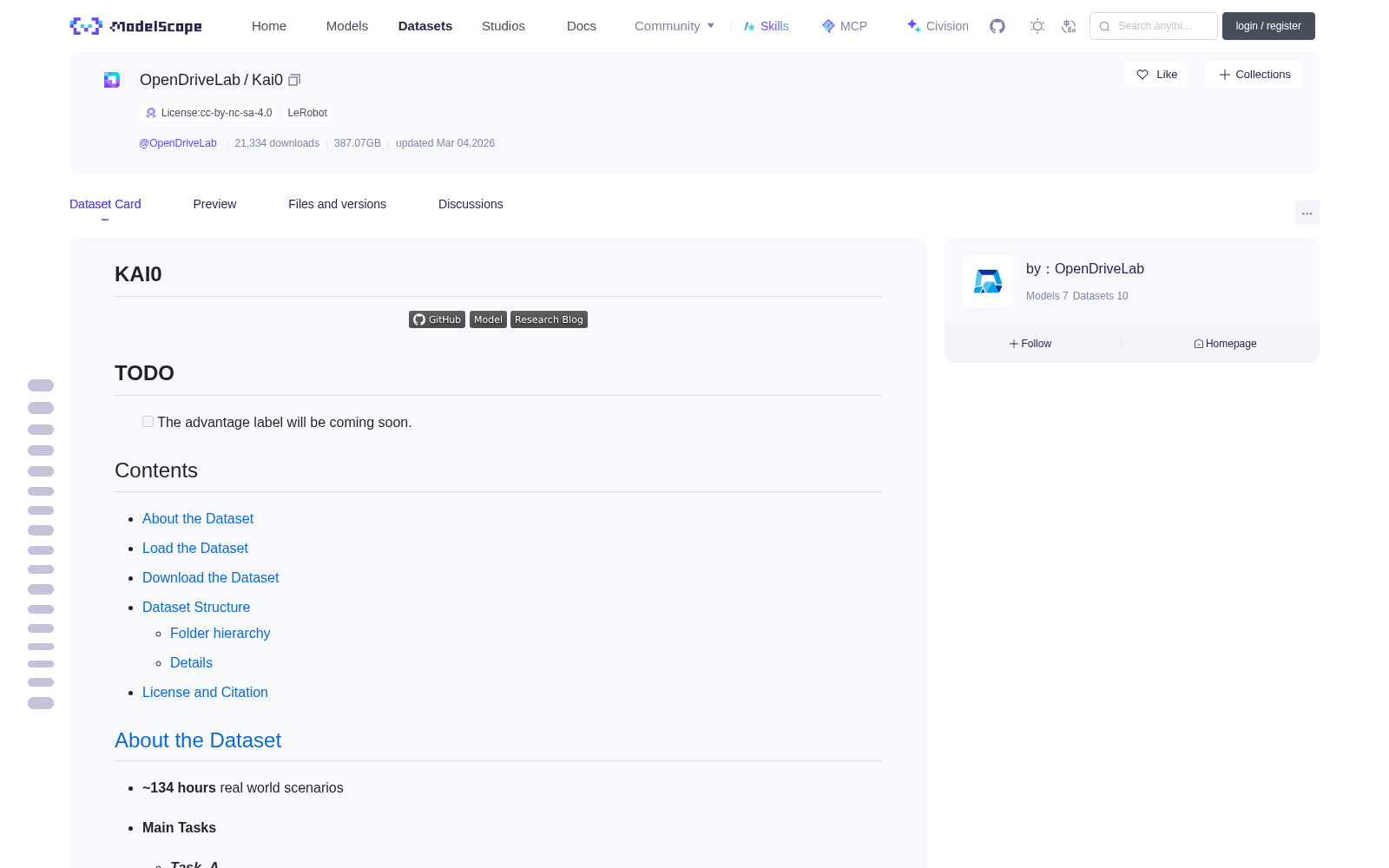
Task: Open the GitHub icon in the navbar
Action: point(997,26)
